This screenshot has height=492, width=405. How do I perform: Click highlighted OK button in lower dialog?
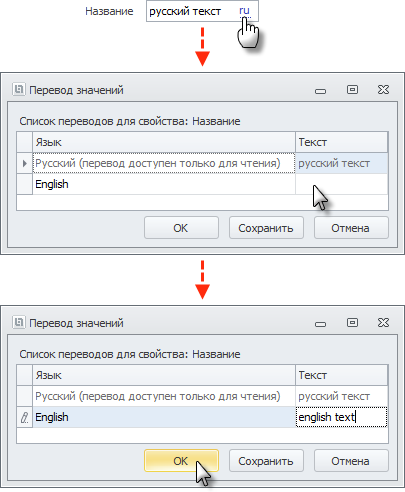181,461
